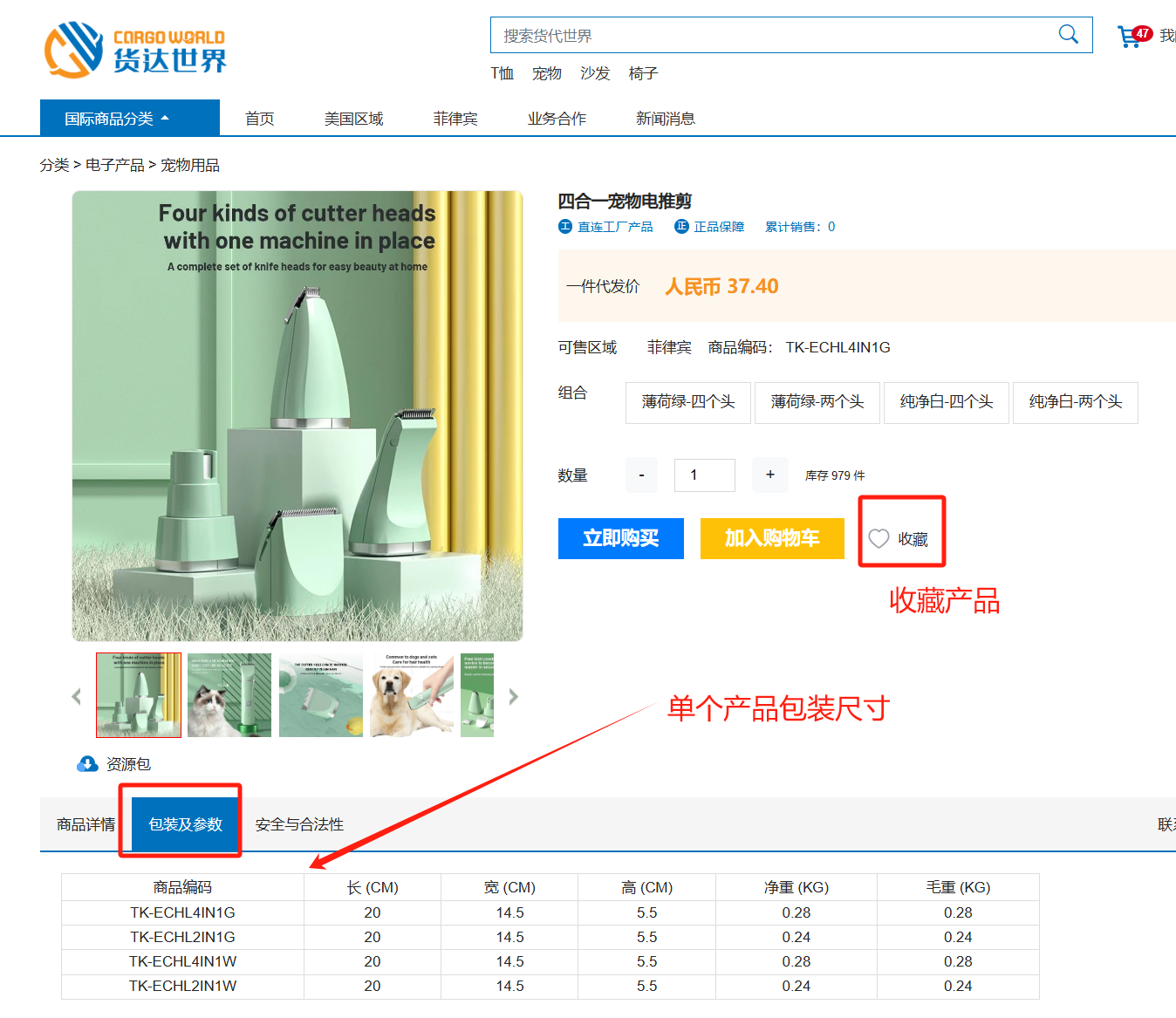Click table cell TK-ECHL4IN1G
Image resolution: width=1176 pixels, height=1018 pixels.
point(182,912)
